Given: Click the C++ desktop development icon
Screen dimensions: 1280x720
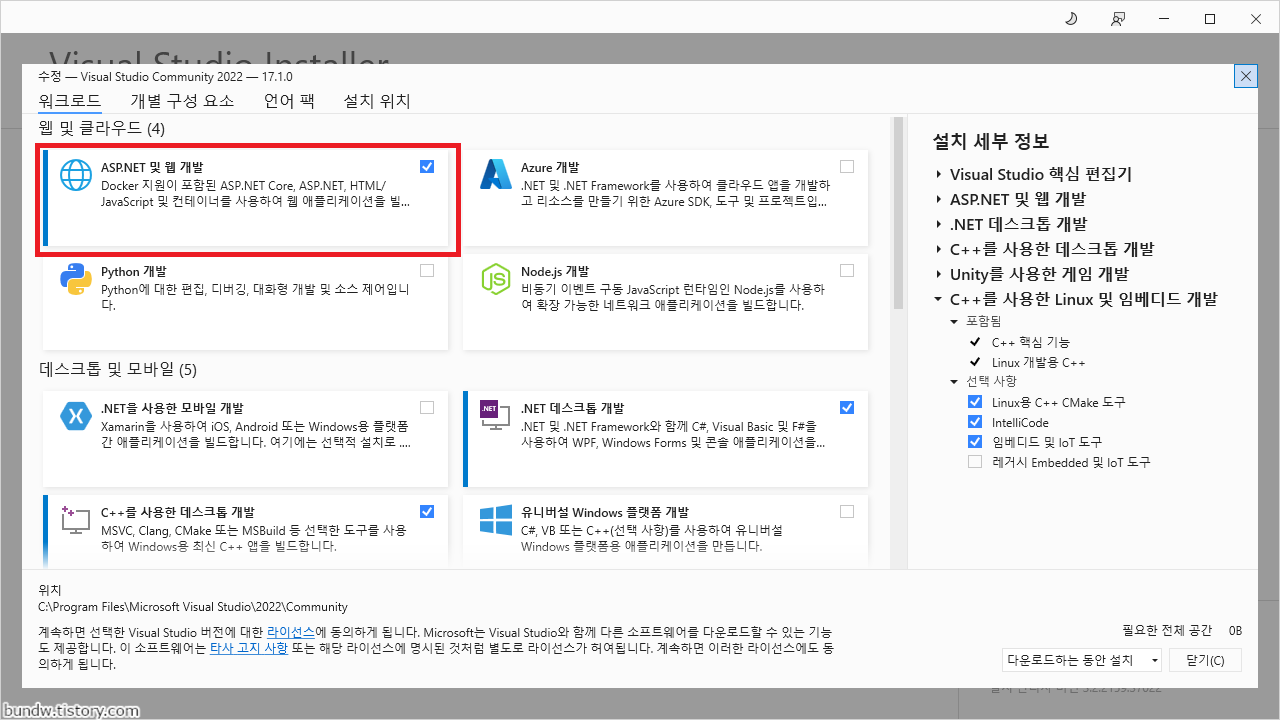Looking at the screenshot, I should coord(76,519).
